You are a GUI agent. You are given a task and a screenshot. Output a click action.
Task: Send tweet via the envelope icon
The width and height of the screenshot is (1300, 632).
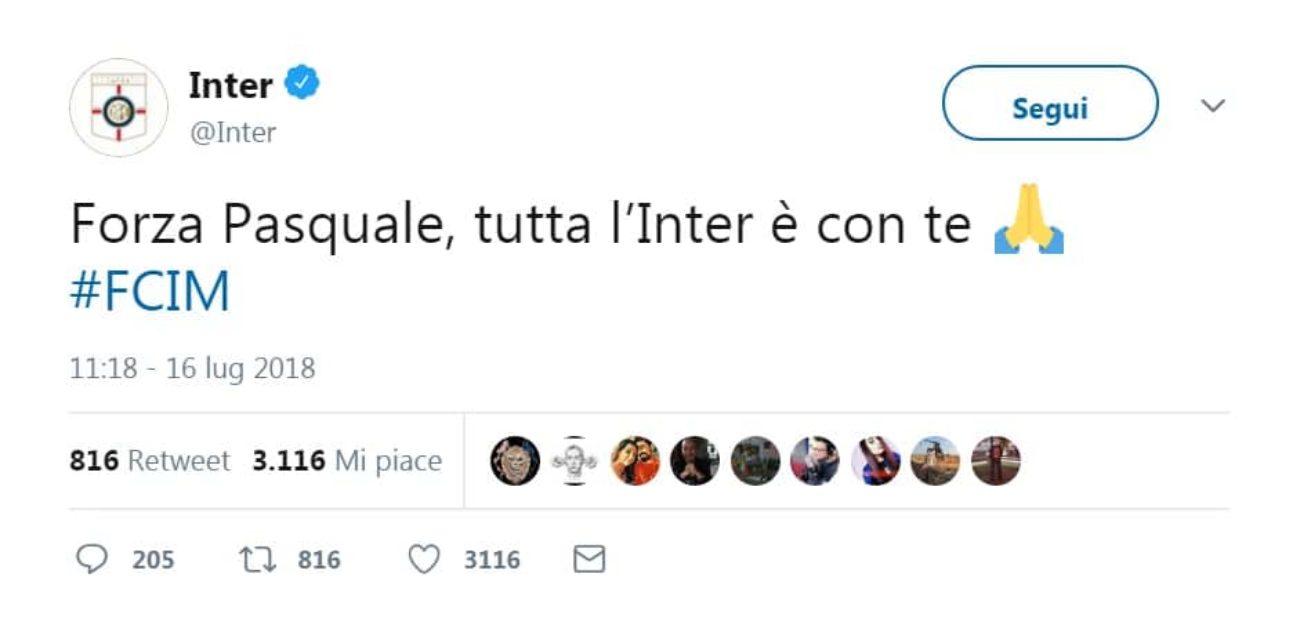click(x=590, y=560)
